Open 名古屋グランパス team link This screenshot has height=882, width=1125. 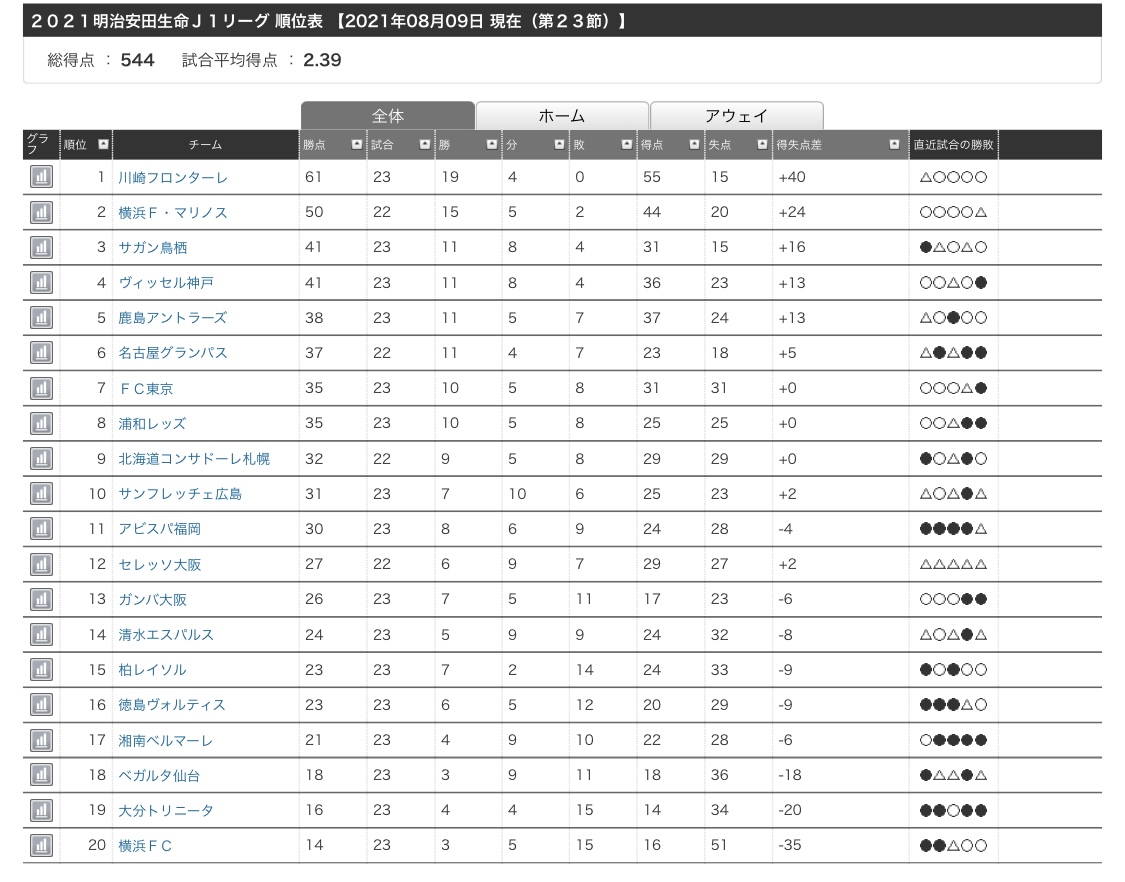click(x=173, y=353)
